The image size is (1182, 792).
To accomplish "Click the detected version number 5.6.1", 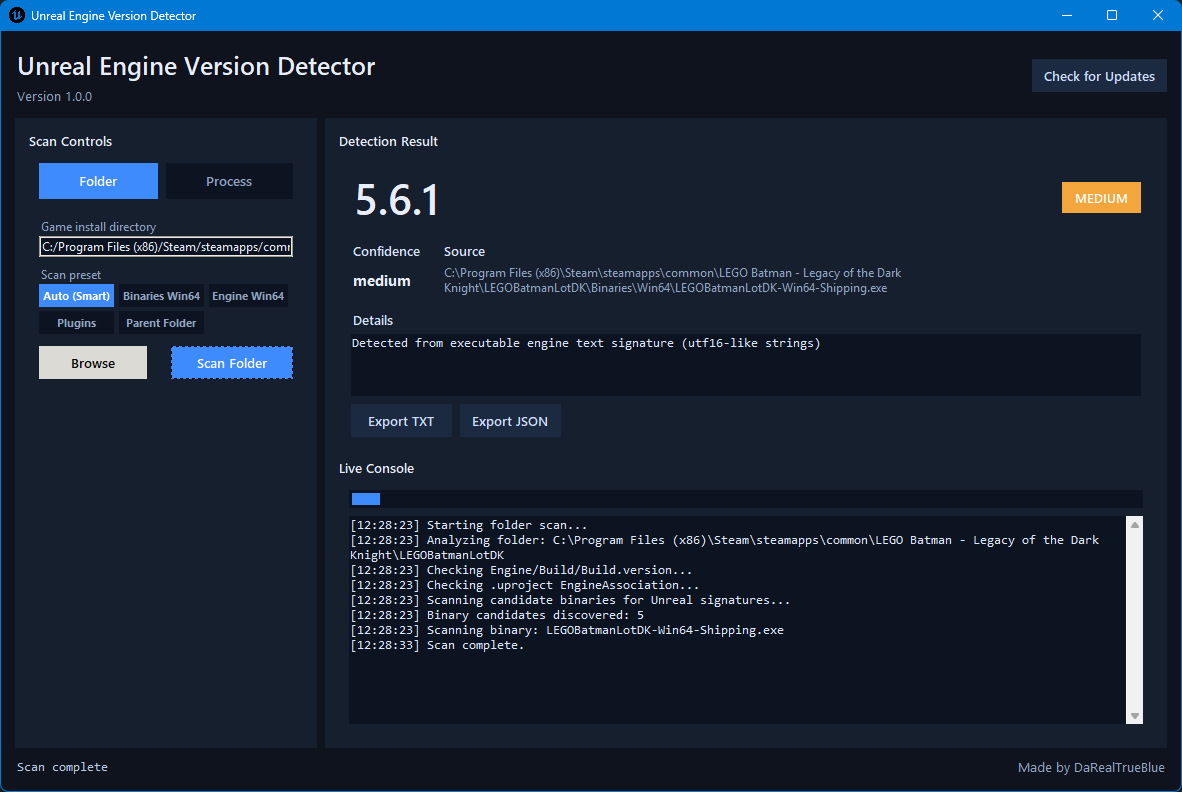I will [397, 200].
